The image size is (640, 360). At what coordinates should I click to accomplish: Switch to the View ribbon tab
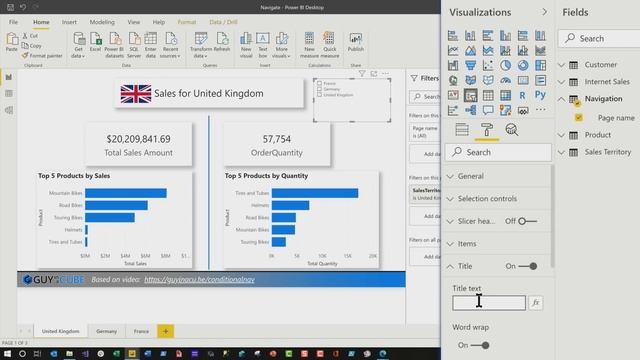click(133, 22)
